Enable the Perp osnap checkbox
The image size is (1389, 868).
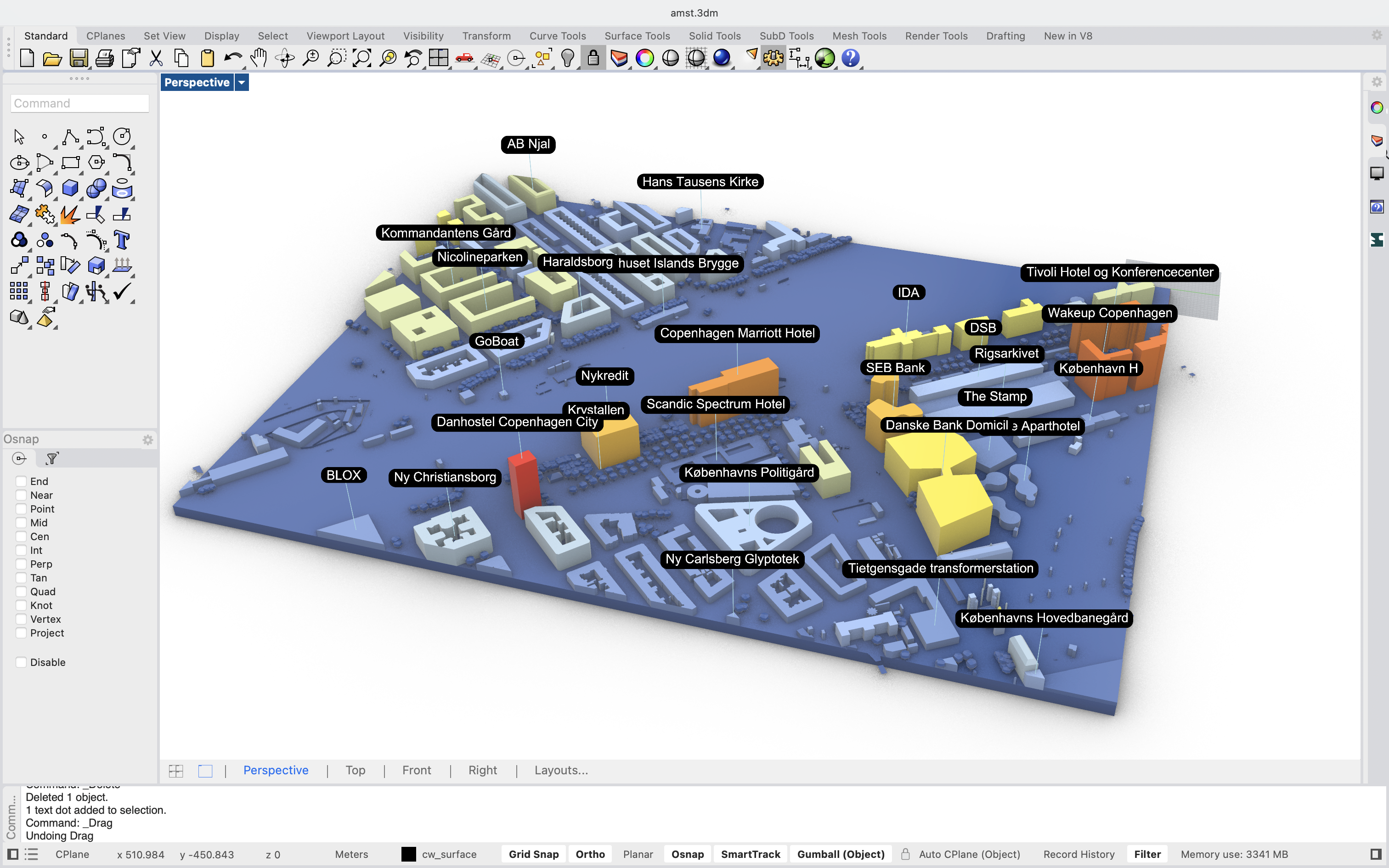coord(21,564)
